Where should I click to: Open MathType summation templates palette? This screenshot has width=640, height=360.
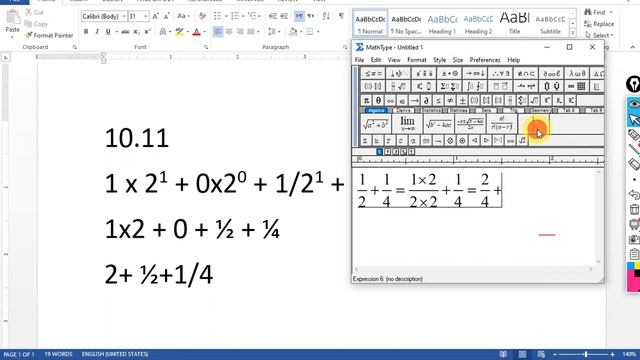[449, 86]
